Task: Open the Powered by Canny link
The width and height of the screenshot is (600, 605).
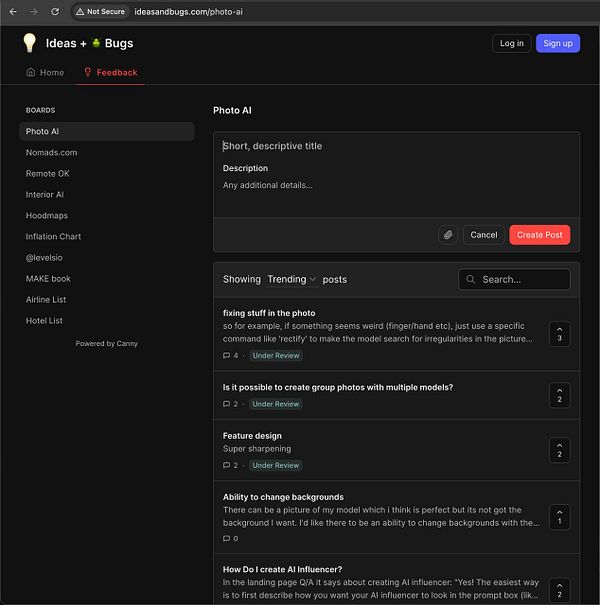Action: [x=107, y=344]
